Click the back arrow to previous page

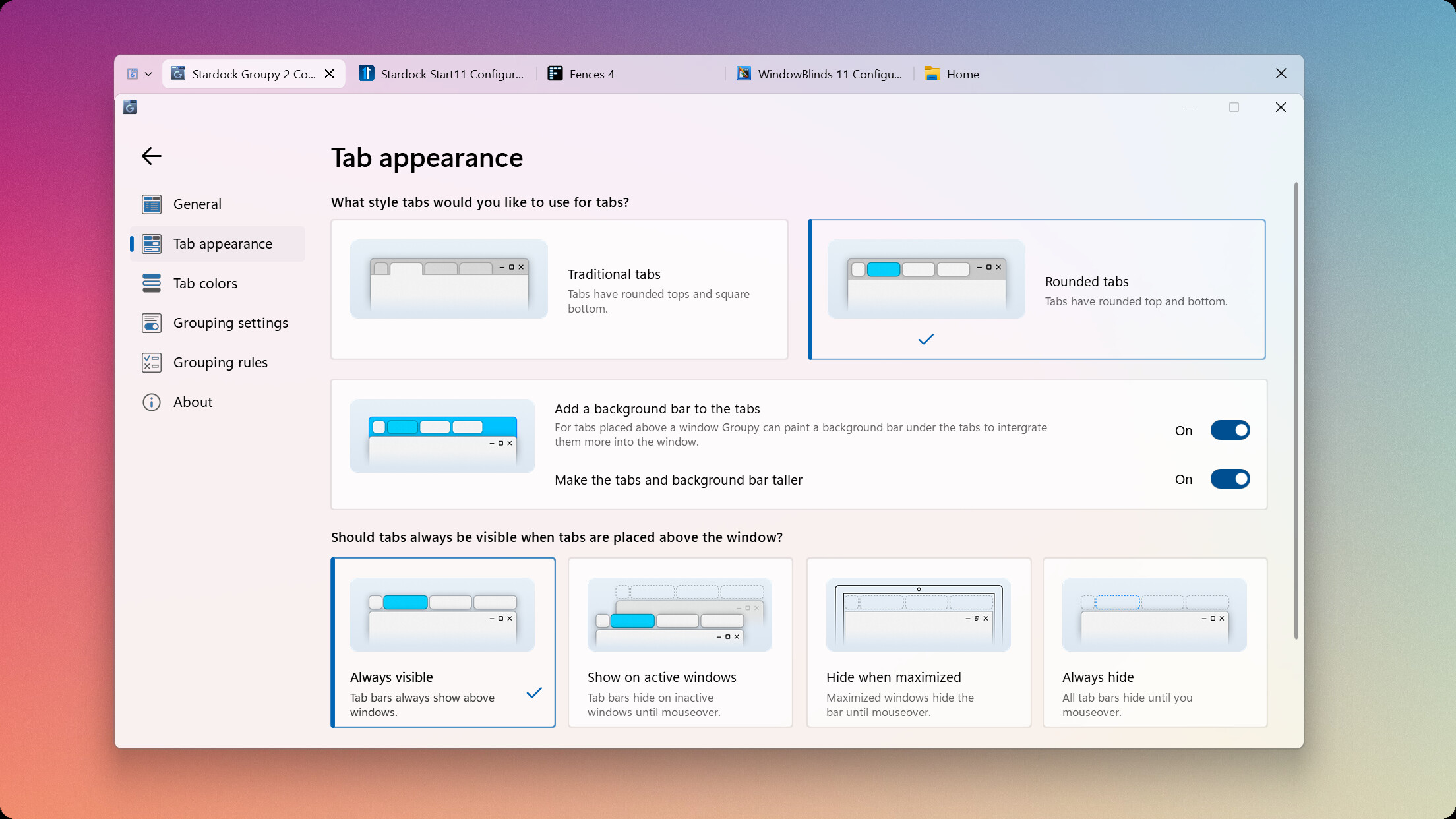click(x=151, y=156)
